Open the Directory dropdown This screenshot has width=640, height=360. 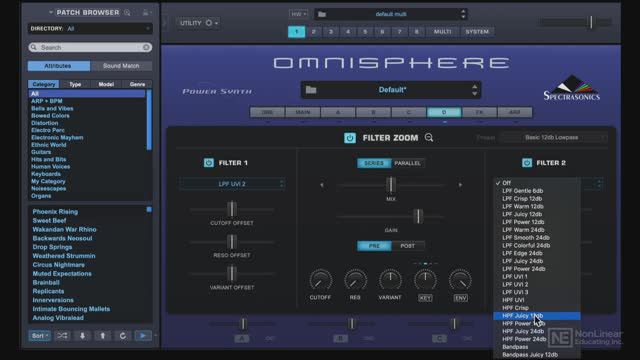pos(90,29)
